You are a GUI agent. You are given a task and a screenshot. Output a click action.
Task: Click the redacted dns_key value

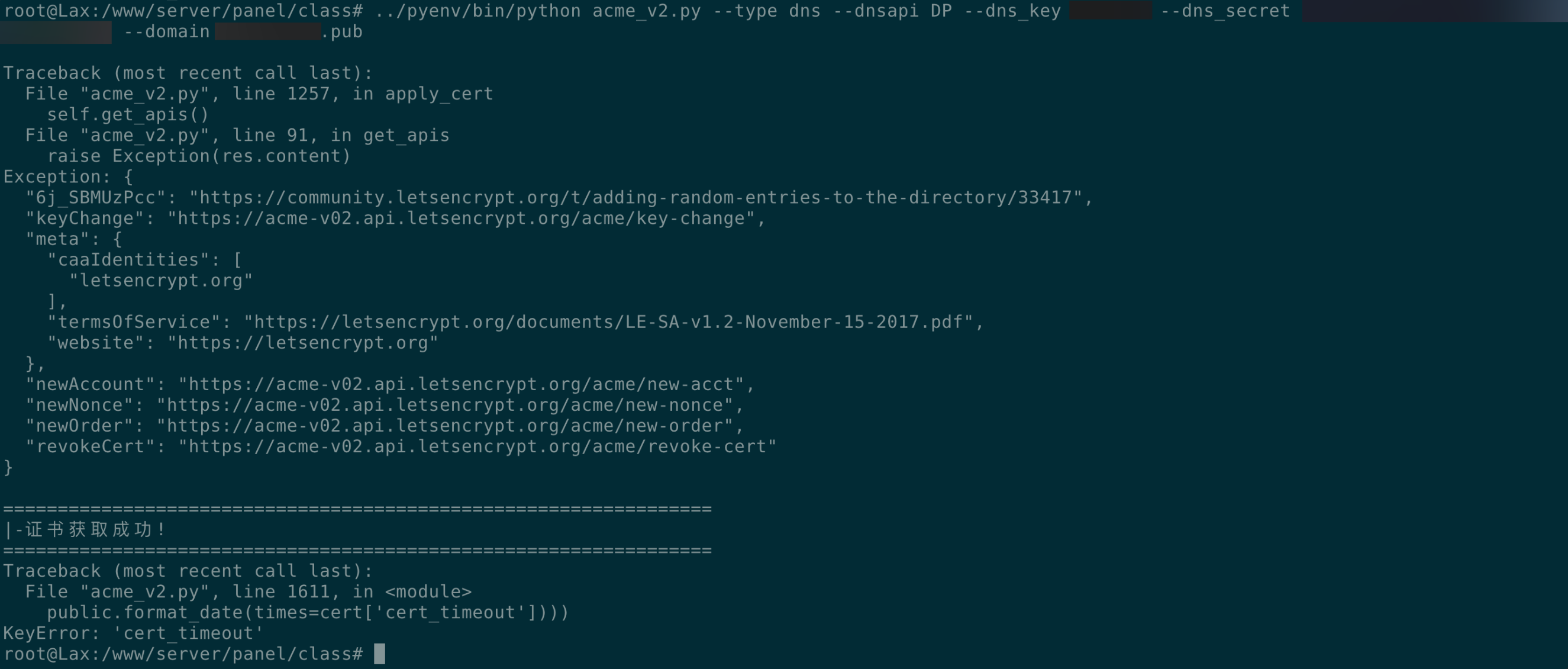[1111, 10]
